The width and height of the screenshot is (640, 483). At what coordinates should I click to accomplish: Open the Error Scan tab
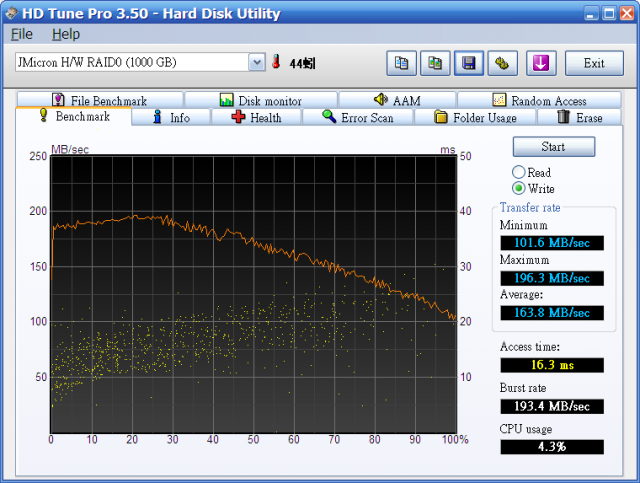[358, 118]
